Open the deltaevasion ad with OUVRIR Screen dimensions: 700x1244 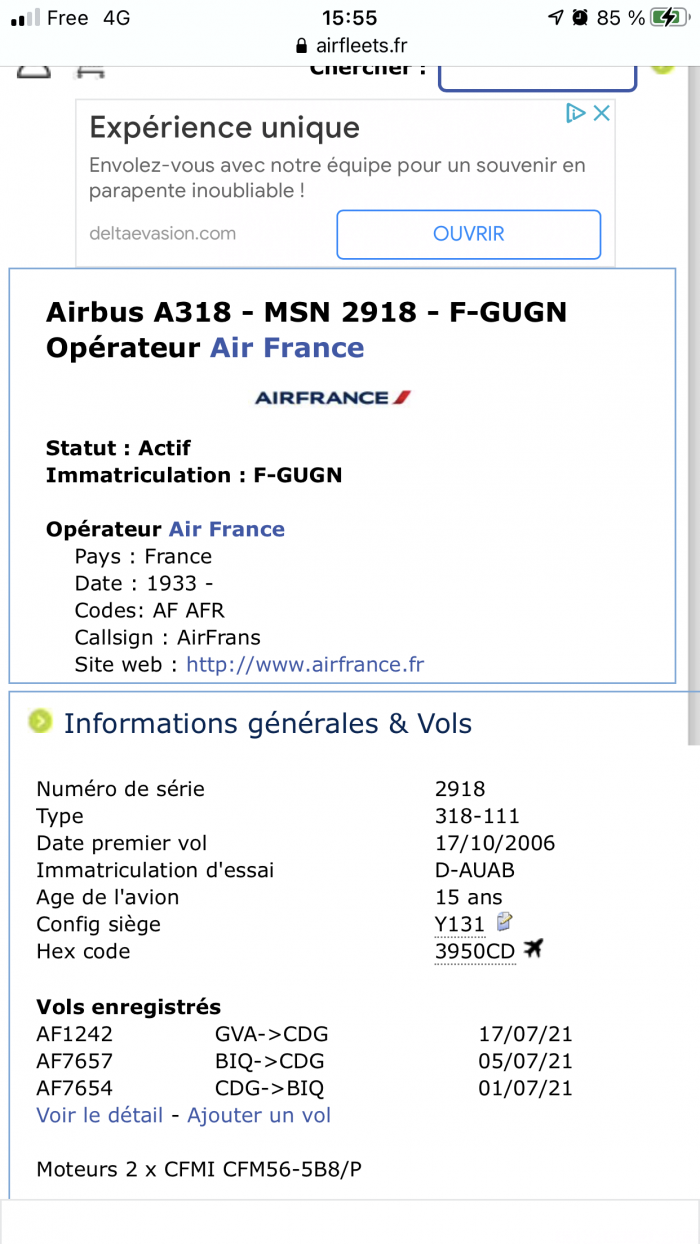468,234
